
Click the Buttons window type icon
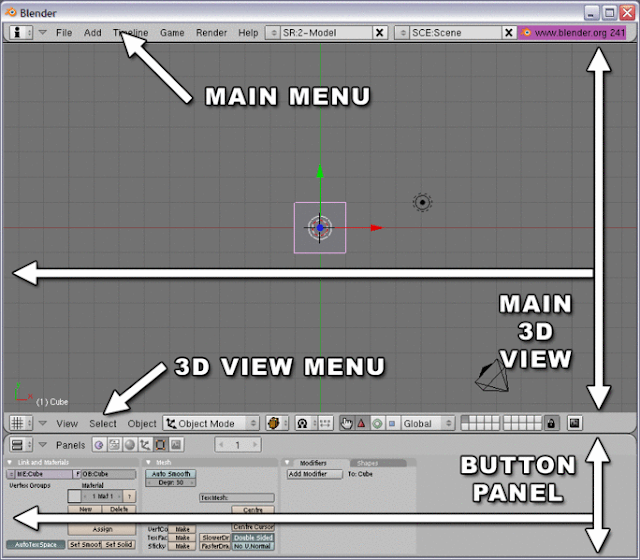point(17,444)
